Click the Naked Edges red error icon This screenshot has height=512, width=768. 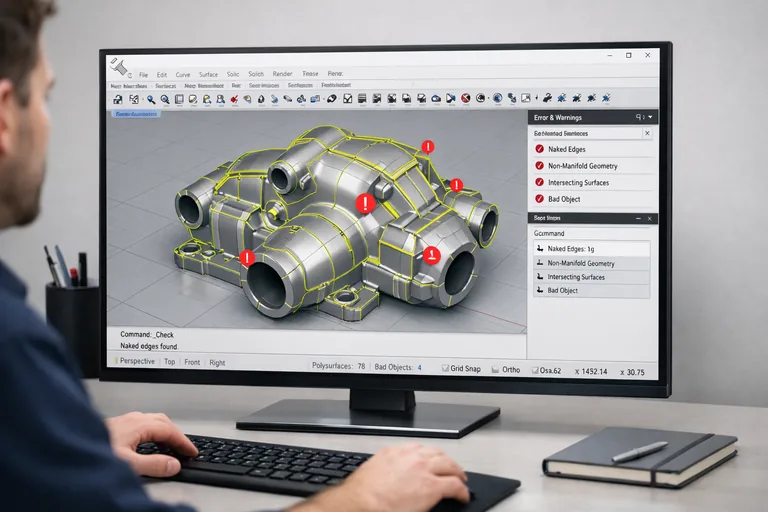pos(540,149)
